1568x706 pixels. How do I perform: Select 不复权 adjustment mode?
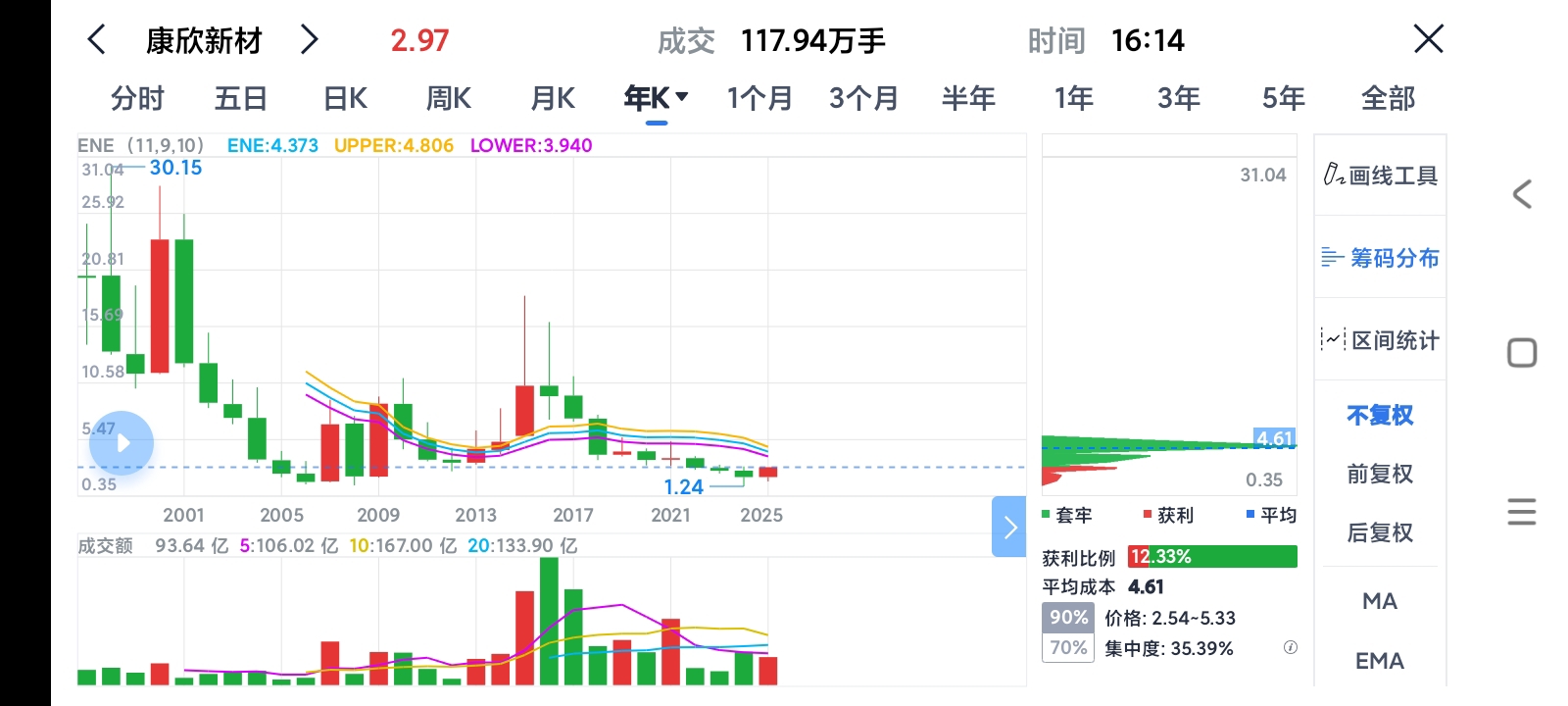pyautogui.click(x=1380, y=415)
